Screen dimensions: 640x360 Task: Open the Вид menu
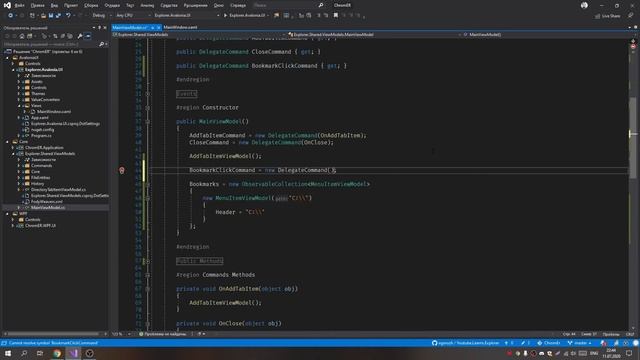[x=54, y=5]
